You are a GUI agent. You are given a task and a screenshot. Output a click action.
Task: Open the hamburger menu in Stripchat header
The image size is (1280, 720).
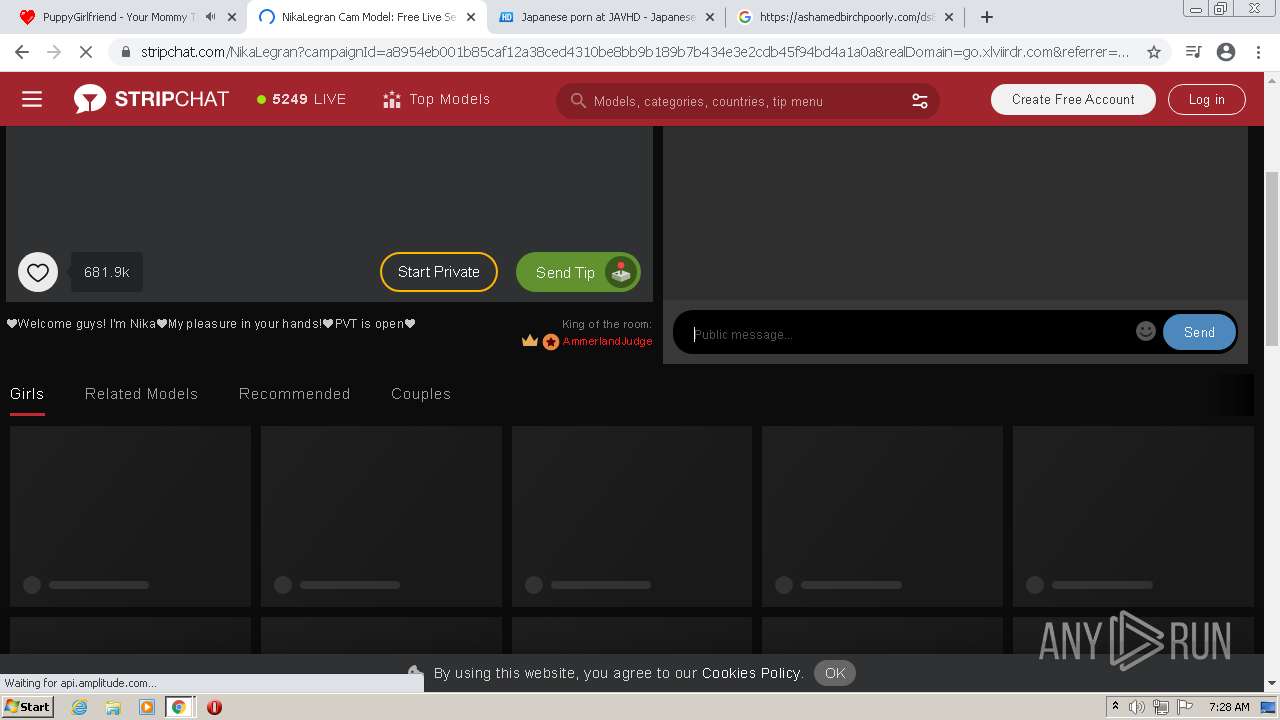point(32,99)
